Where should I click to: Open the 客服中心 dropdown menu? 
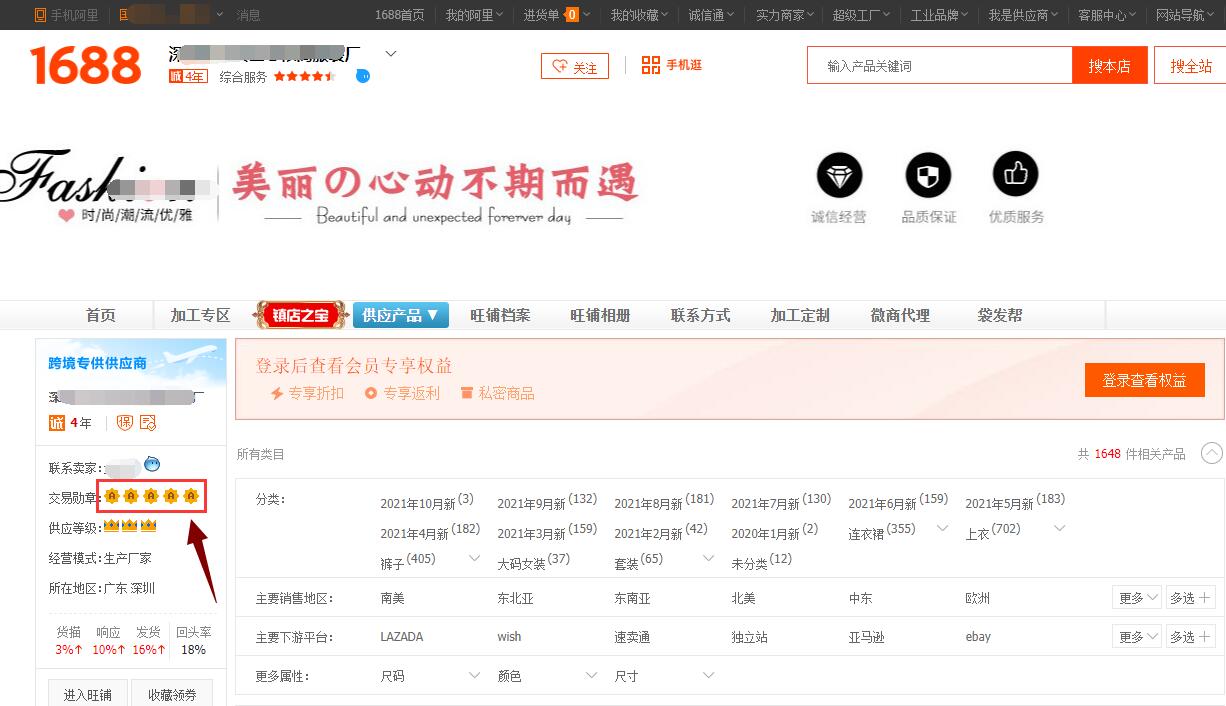(1108, 15)
